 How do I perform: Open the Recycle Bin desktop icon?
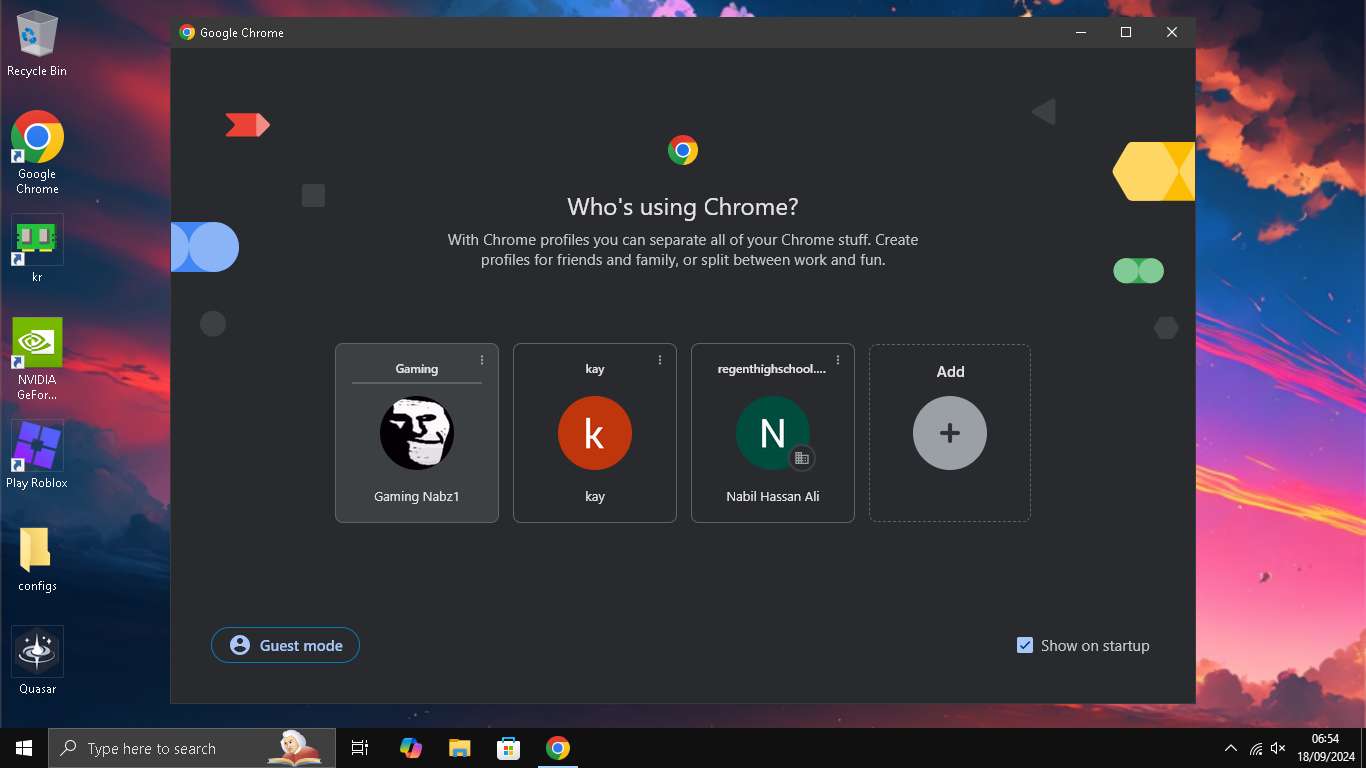tap(37, 44)
